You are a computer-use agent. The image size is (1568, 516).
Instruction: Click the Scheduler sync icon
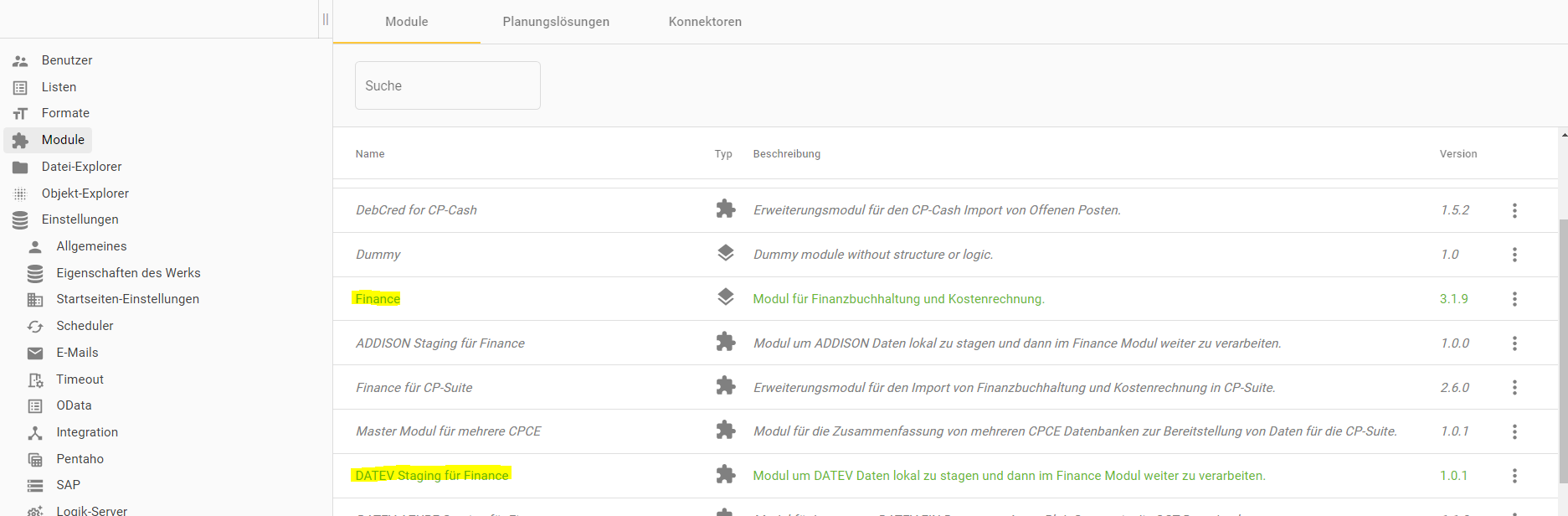point(35,327)
